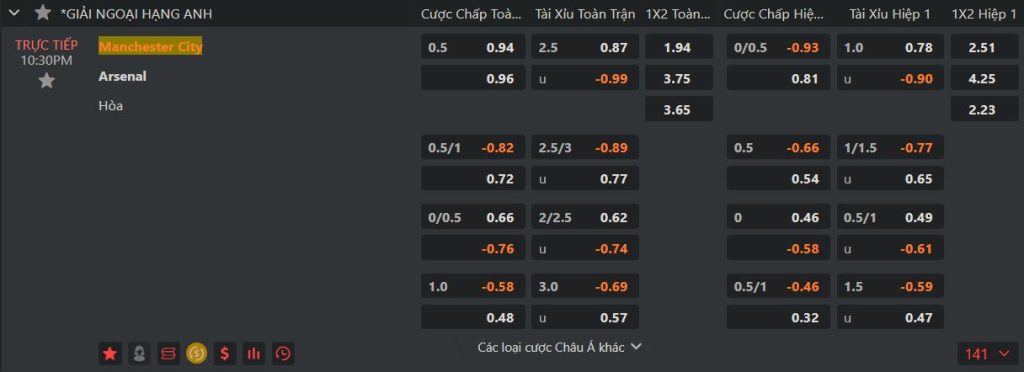Select first-half draw odds 2.23
This screenshot has width=1024, height=372.
point(984,109)
